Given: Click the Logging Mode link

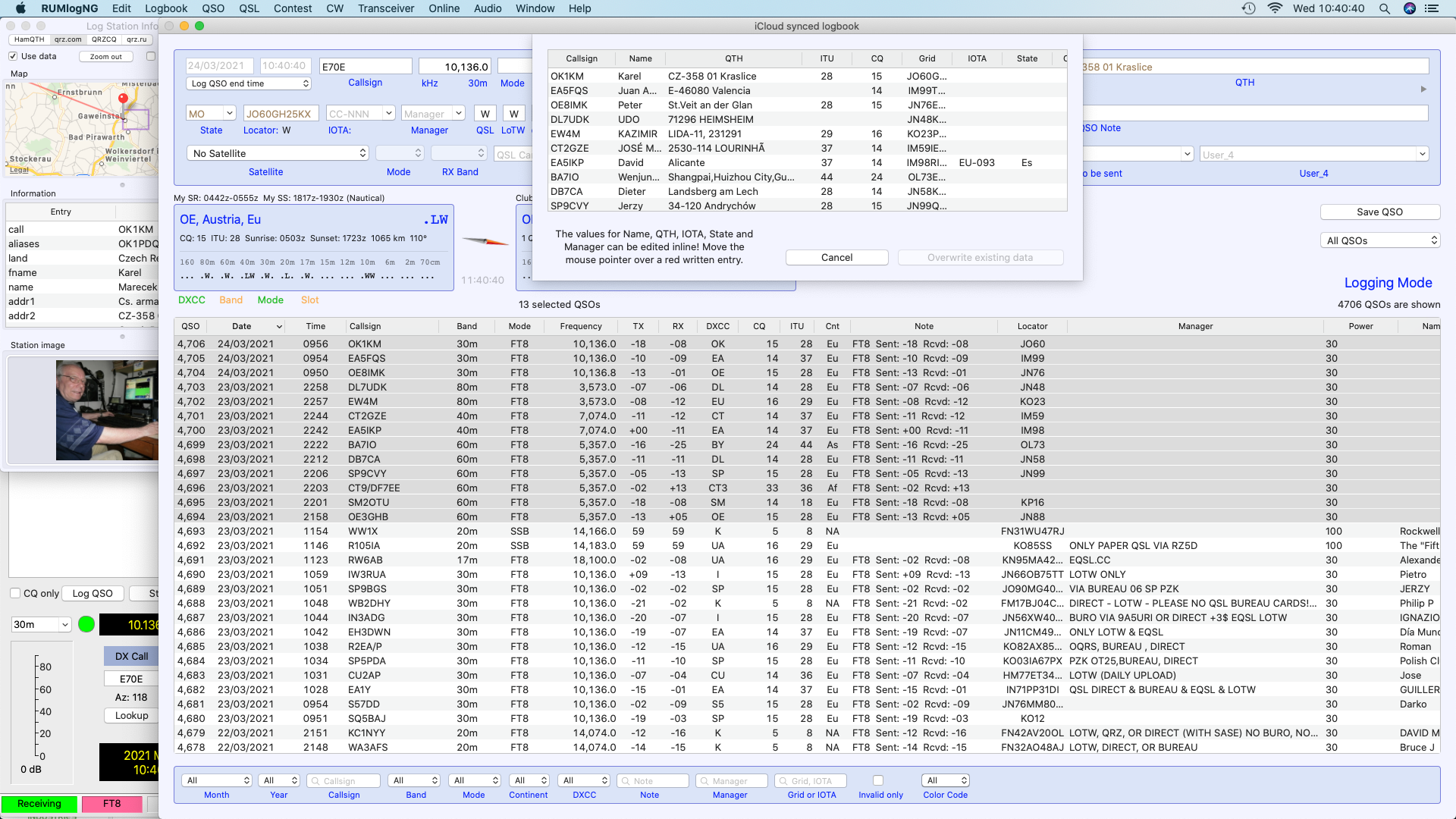Looking at the screenshot, I should (1388, 283).
